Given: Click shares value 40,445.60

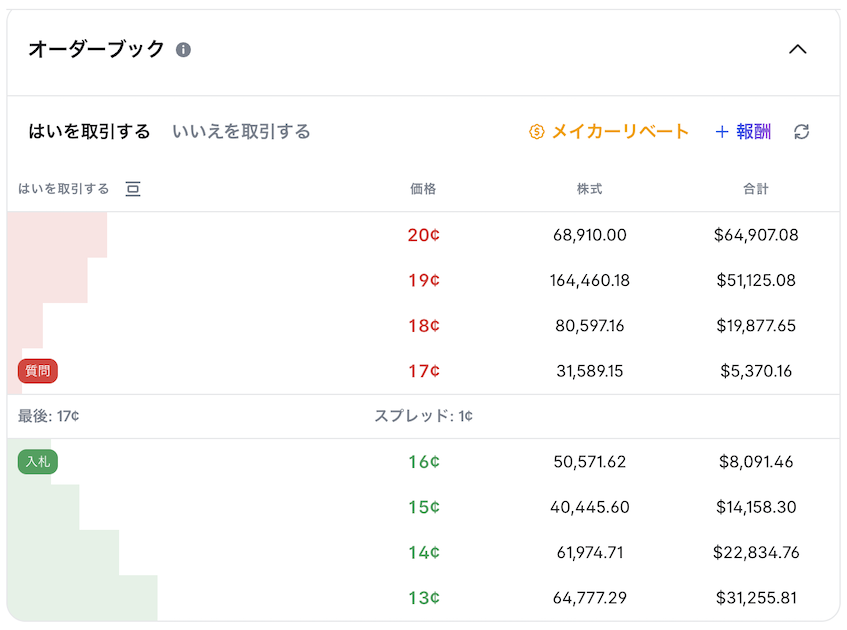Looking at the screenshot, I should click(589, 507).
